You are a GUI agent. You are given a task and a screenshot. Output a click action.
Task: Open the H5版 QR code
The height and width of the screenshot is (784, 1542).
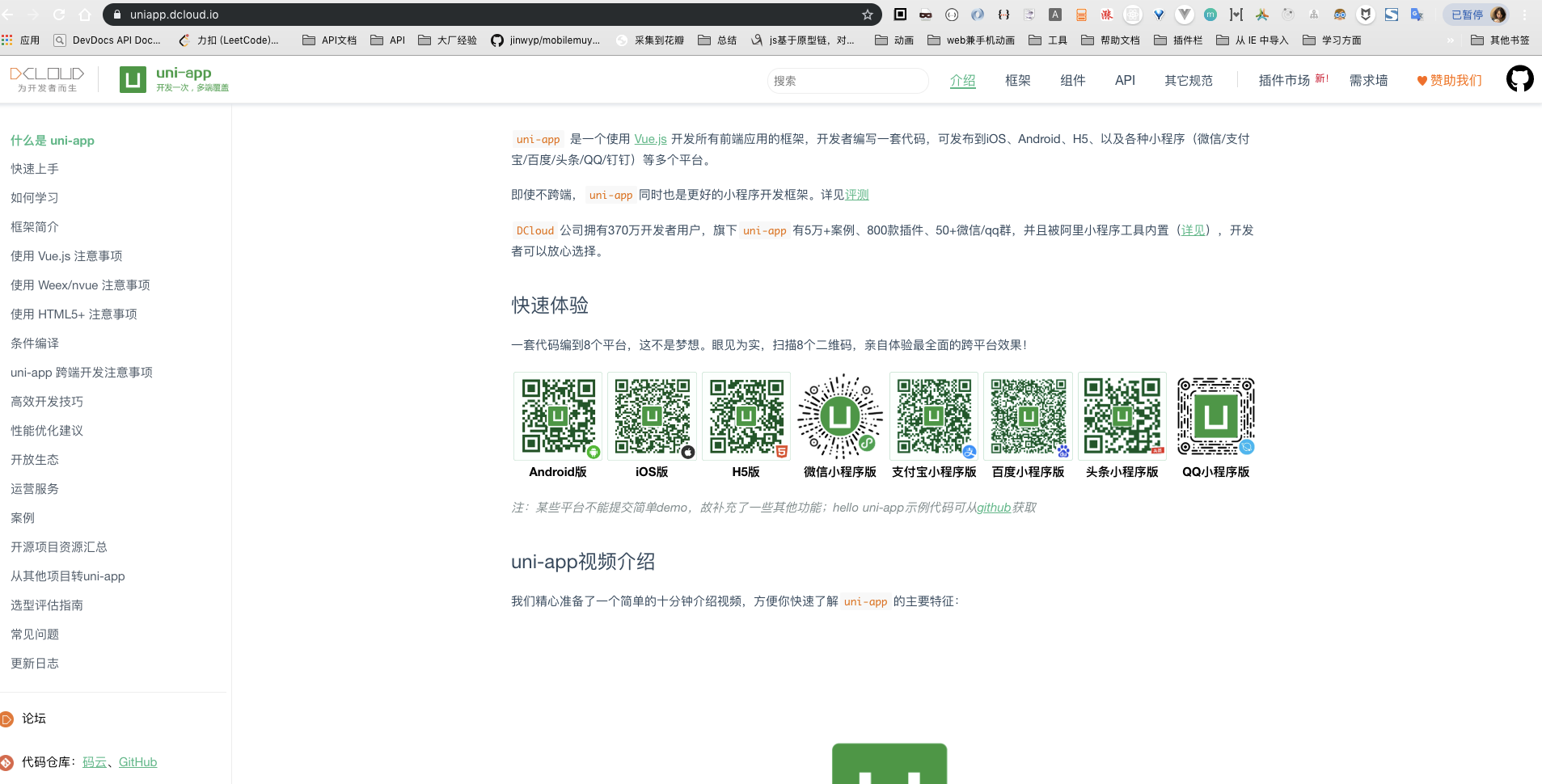pyautogui.click(x=746, y=416)
